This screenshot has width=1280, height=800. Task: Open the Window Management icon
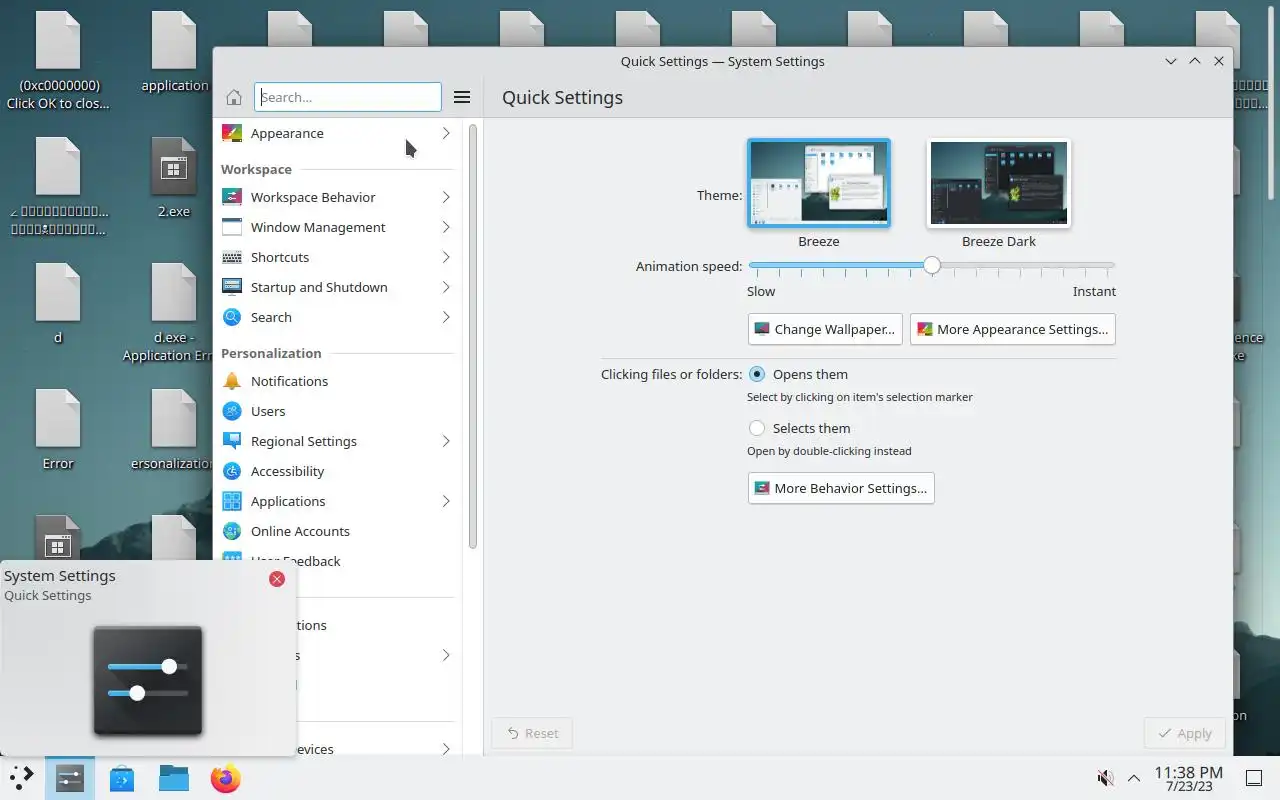coord(232,227)
